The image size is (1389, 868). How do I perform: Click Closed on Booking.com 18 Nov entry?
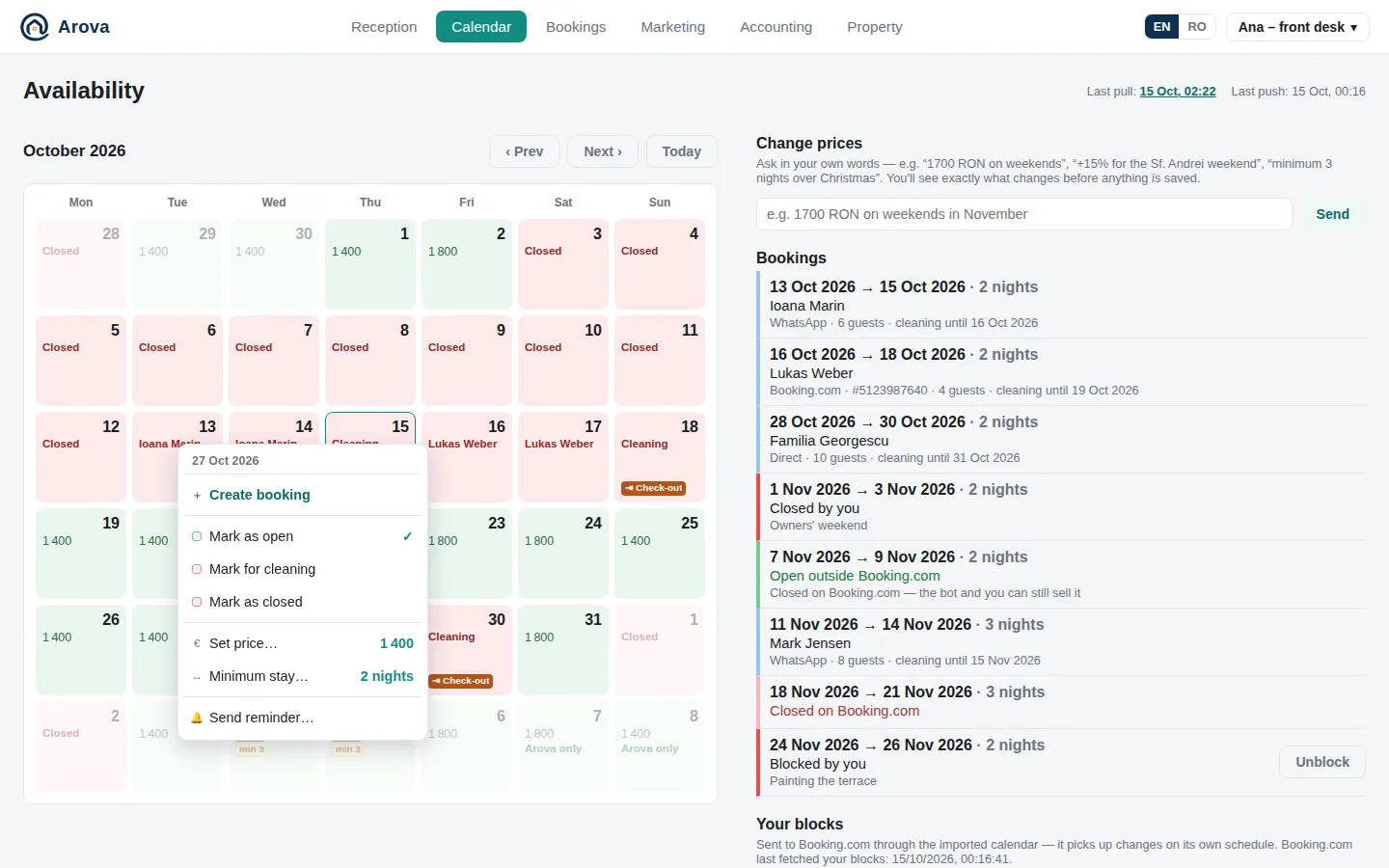pyautogui.click(x=1061, y=702)
